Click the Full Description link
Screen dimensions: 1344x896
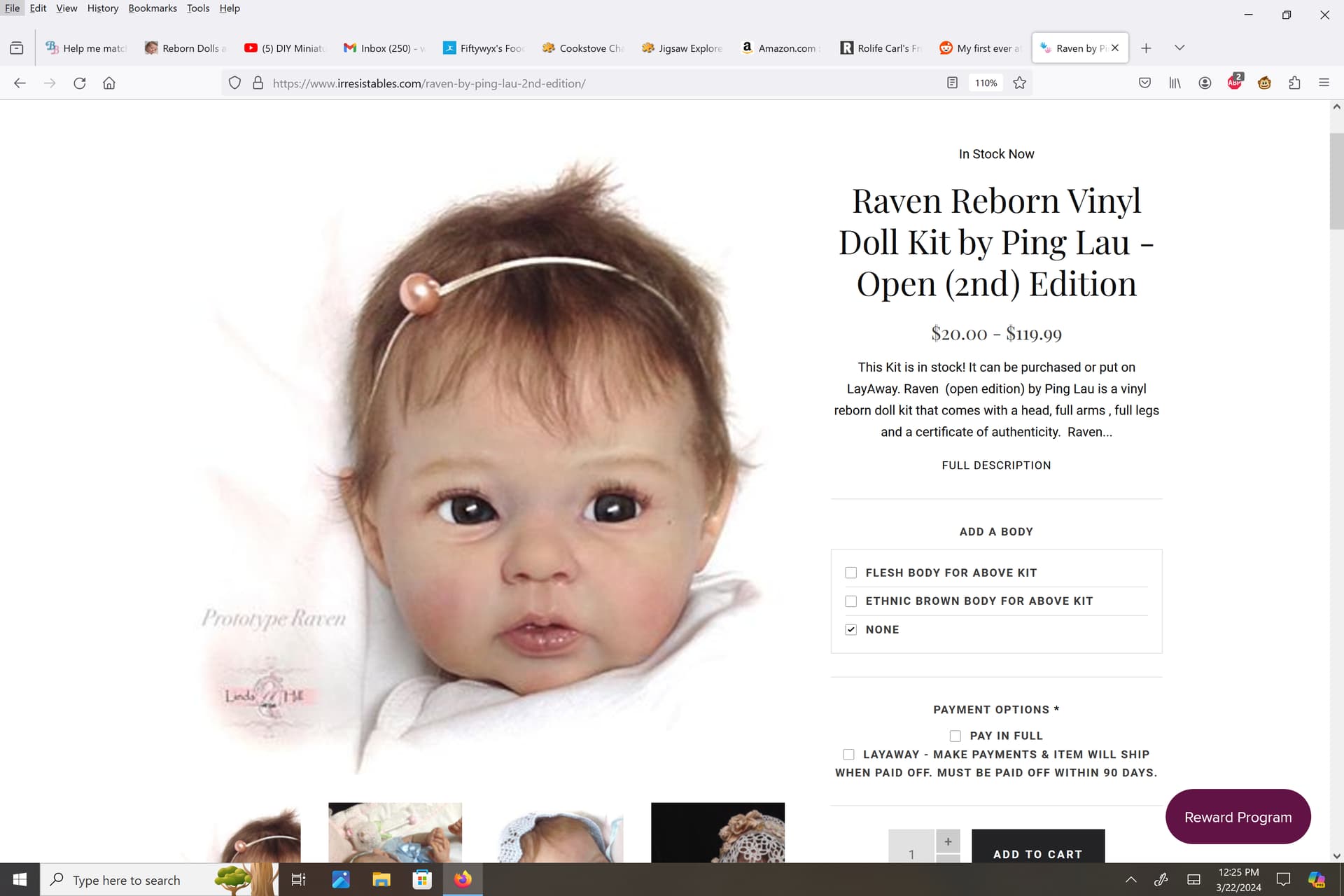[996, 465]
